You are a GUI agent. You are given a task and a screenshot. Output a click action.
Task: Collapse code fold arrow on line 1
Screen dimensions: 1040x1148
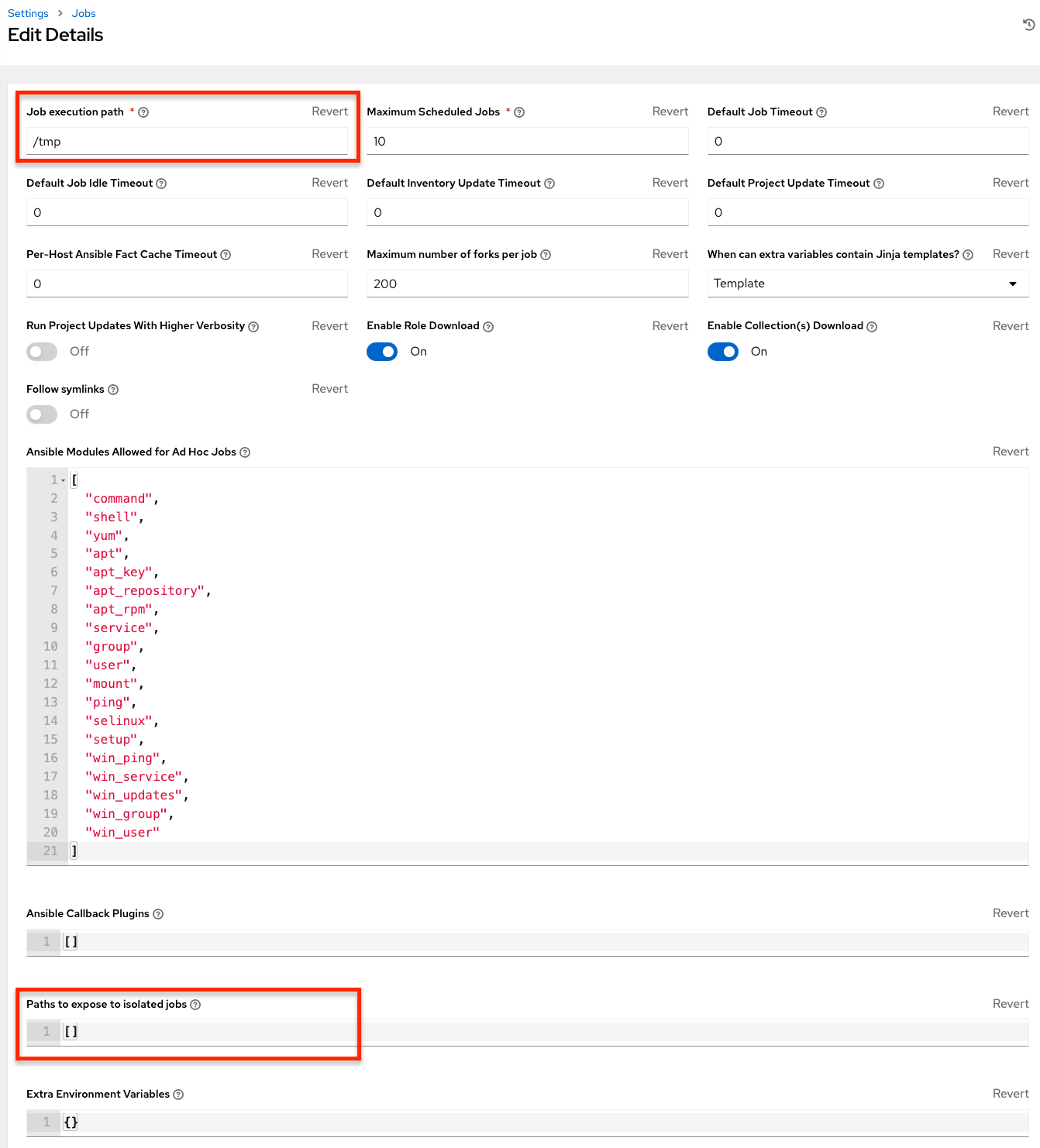64,480
